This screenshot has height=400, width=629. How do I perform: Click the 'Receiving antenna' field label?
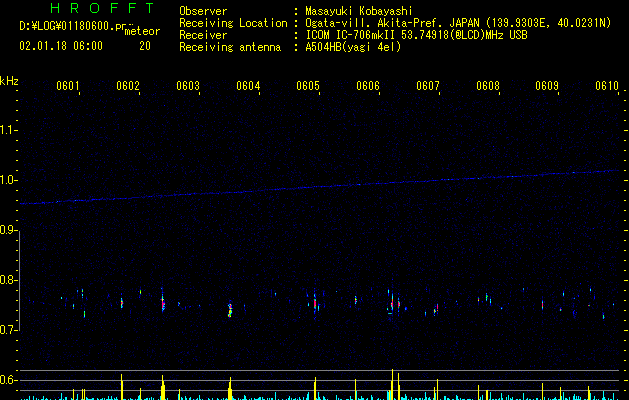[230, 47]
